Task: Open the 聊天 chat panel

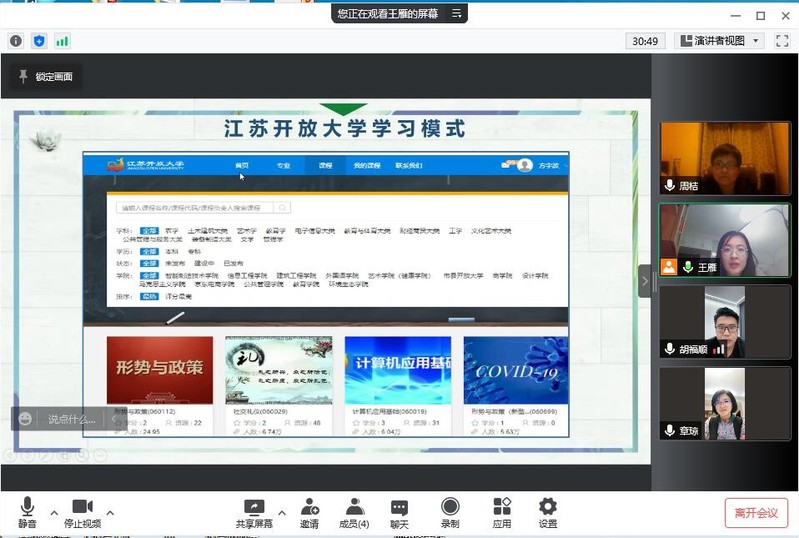Action: pos(399,513)
